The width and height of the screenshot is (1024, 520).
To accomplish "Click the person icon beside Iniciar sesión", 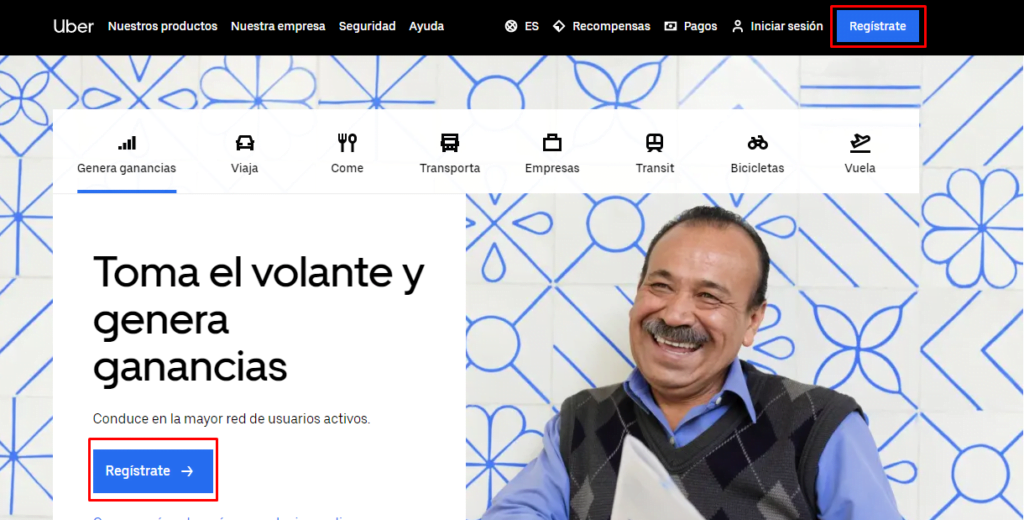I will click(x=737, y=26).
